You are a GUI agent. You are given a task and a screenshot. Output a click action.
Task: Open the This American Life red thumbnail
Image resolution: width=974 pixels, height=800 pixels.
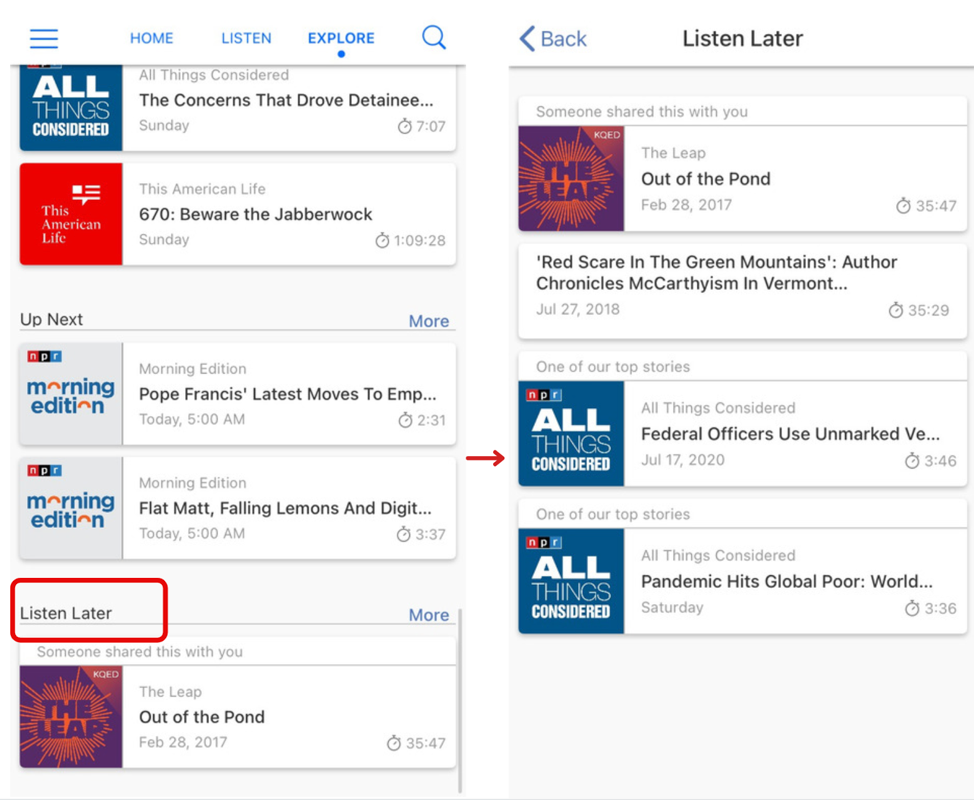[x=71, y=214]
